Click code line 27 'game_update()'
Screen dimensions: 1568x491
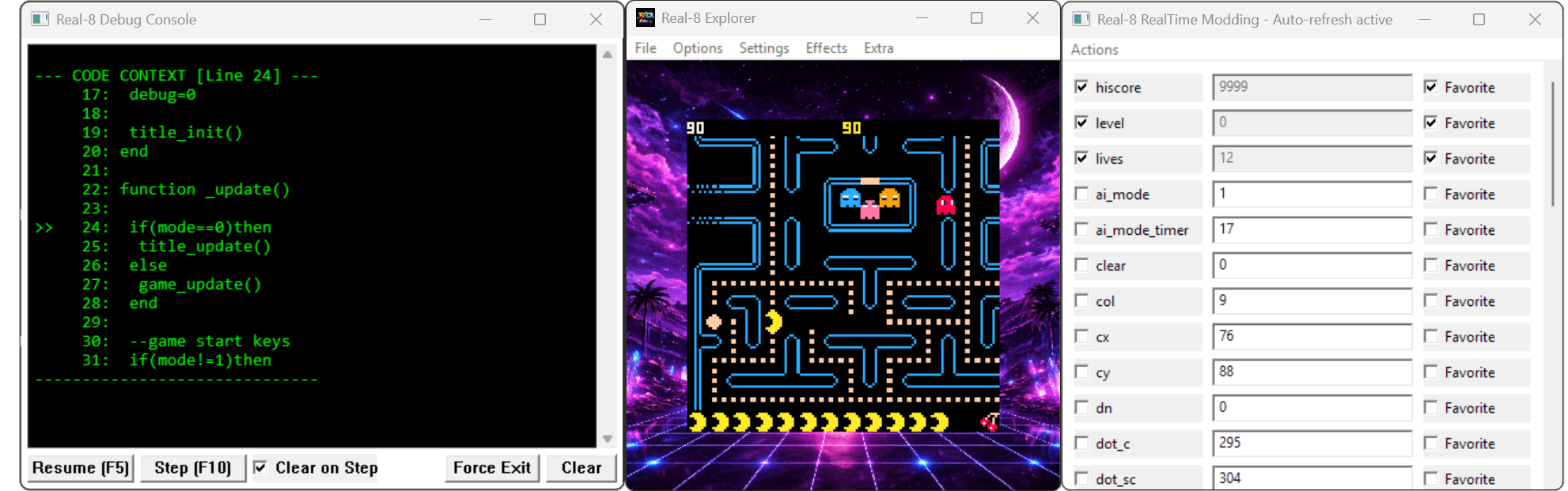[200, 285]
